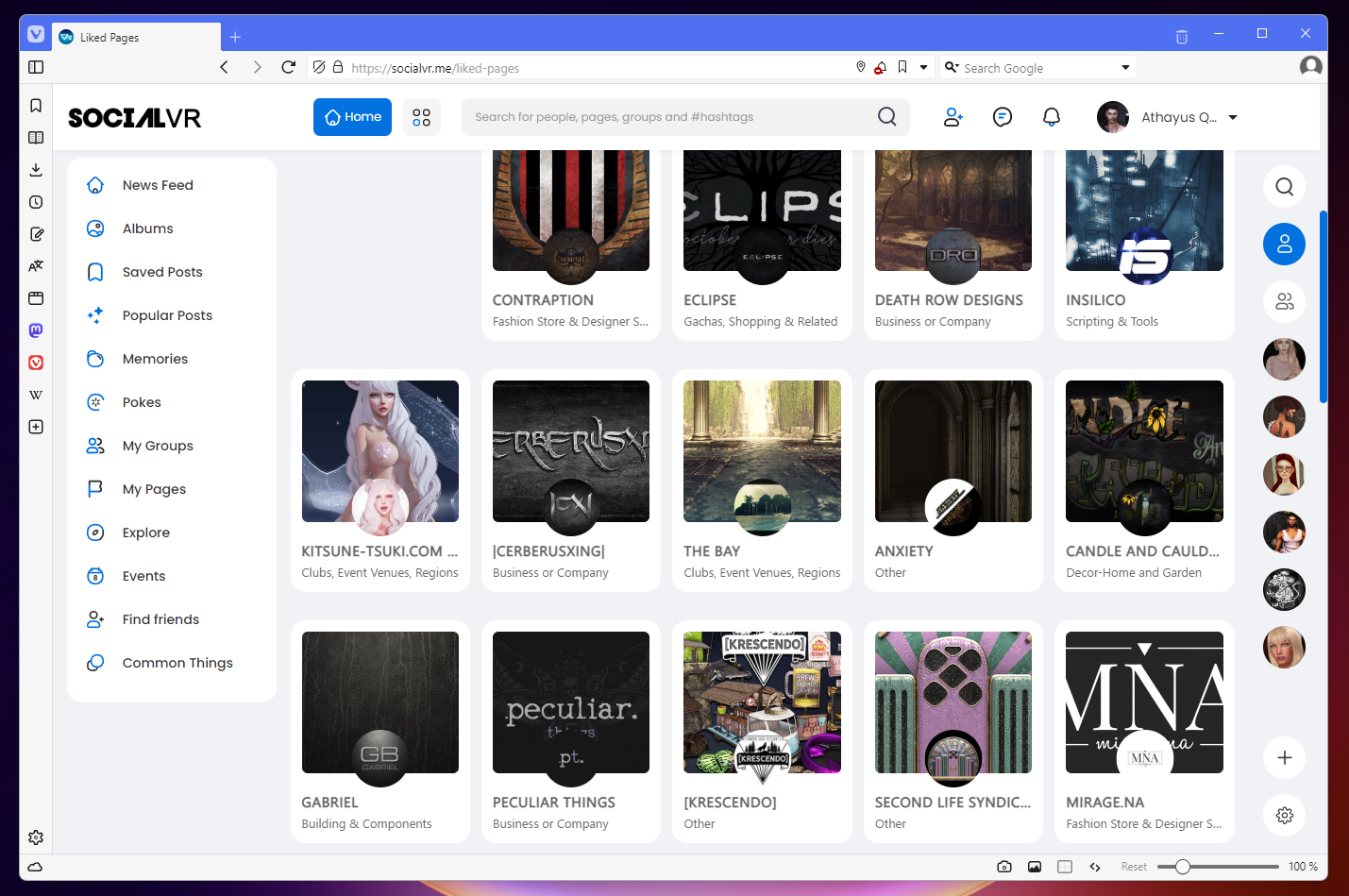Open Explore in sidebar
The image size is (1349, 896).
[x=146, y=533]
